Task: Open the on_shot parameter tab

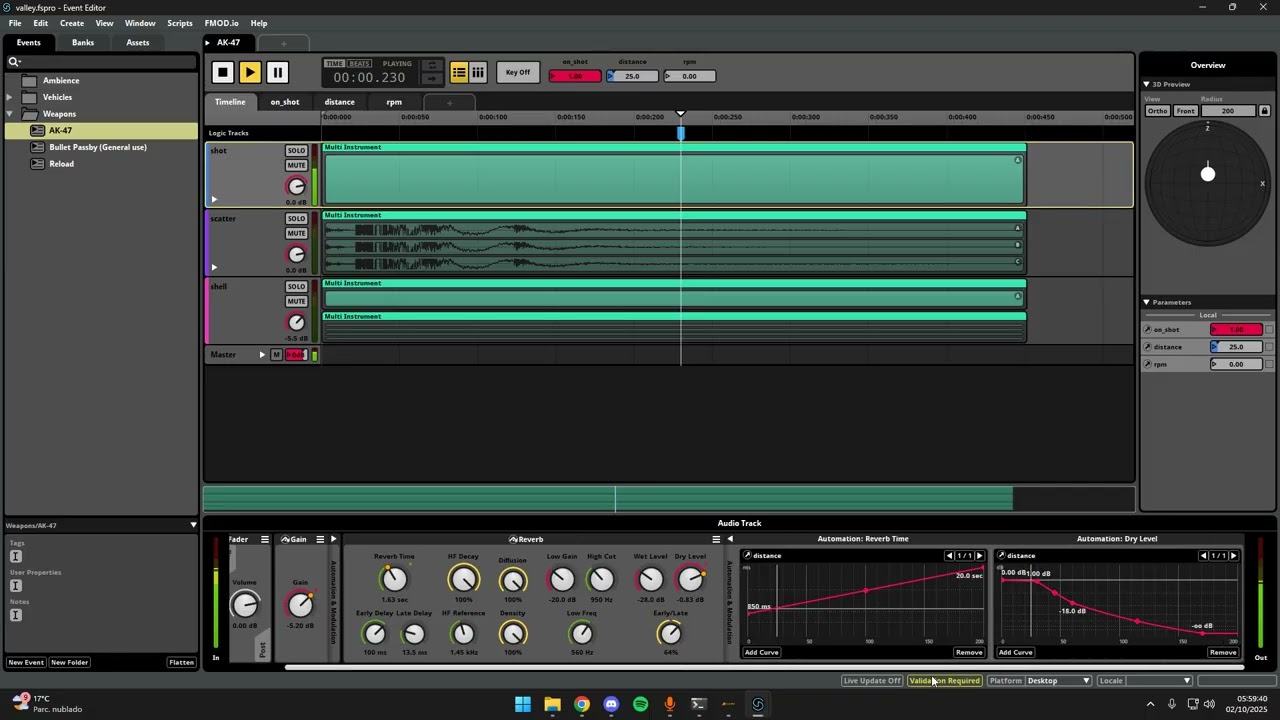Action: click(285, 102)
